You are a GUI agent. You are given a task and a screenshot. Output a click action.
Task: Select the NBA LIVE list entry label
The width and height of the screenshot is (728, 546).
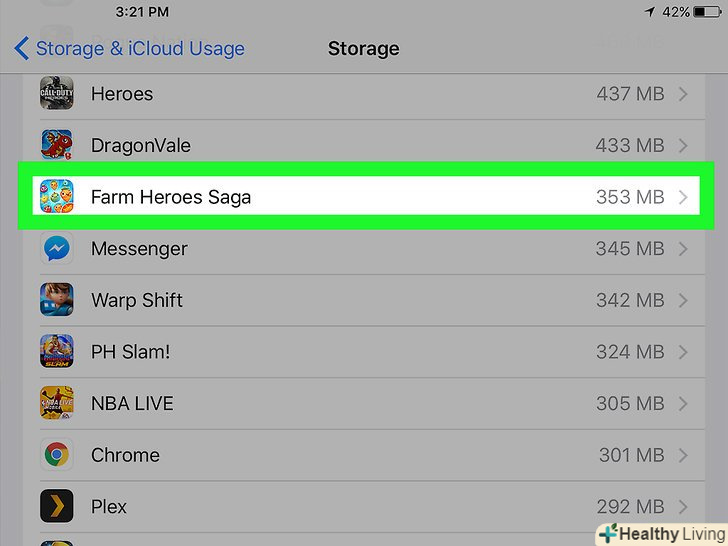click(x=132, y=403)
